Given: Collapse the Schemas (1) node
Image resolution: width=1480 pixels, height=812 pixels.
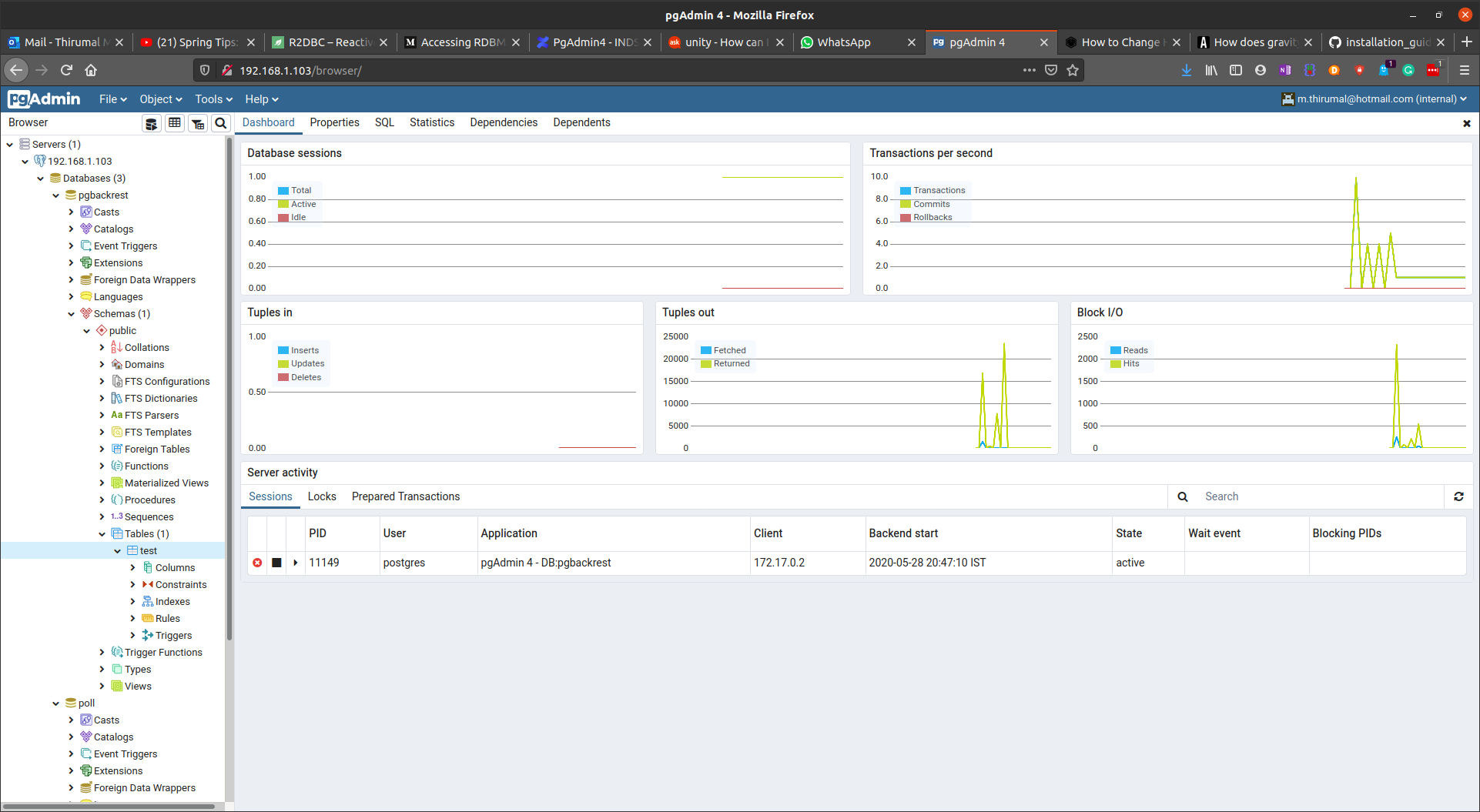Looking at the screenshot, I should pos(72,313).
